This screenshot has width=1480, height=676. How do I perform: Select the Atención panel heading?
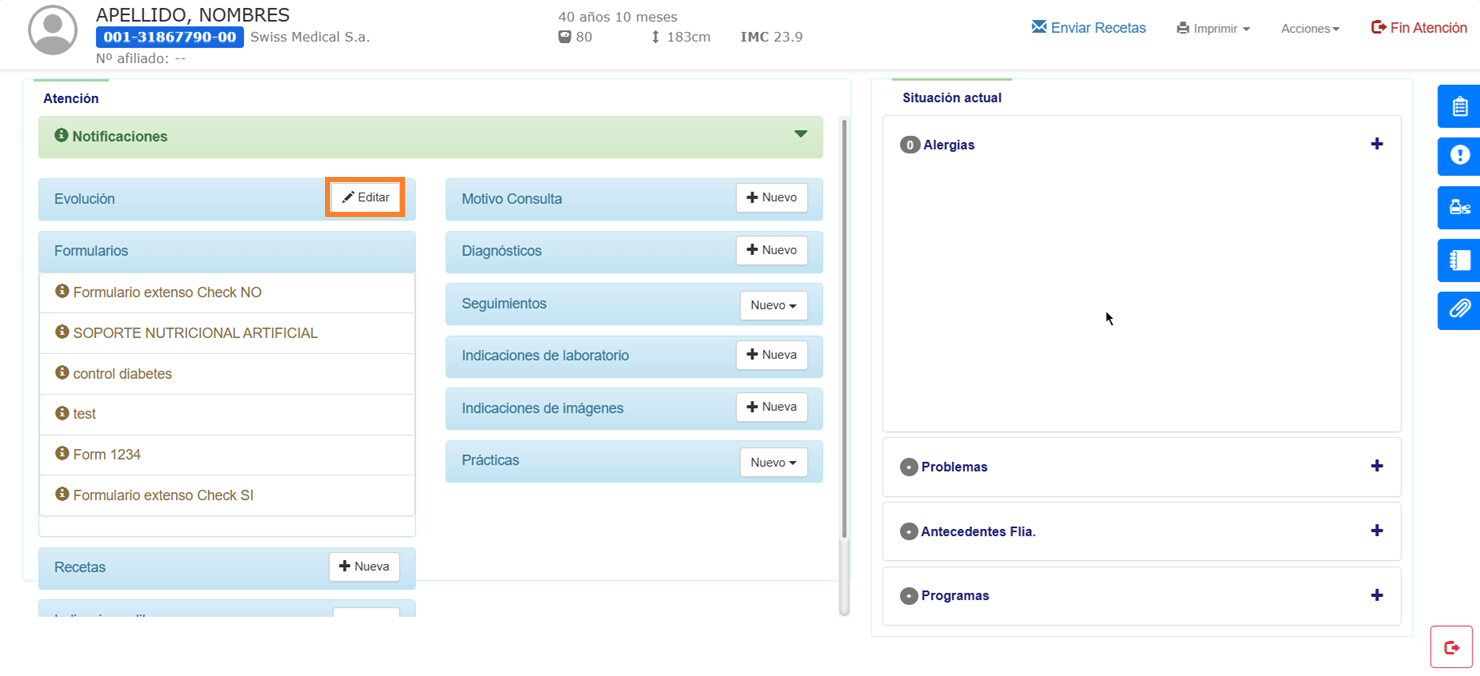tap(71, 99)
